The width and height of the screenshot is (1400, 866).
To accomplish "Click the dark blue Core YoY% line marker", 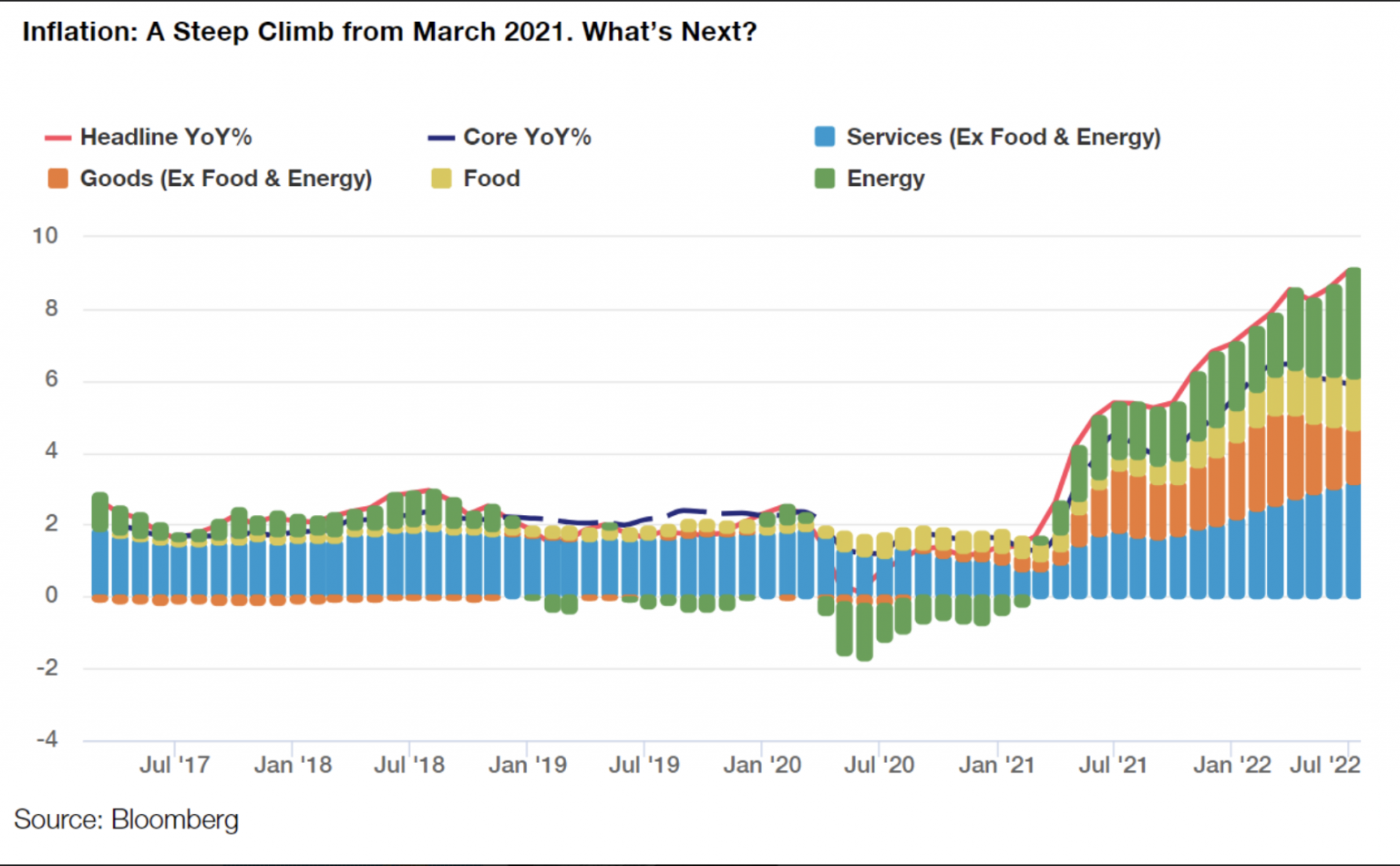I will pos(441,138).
